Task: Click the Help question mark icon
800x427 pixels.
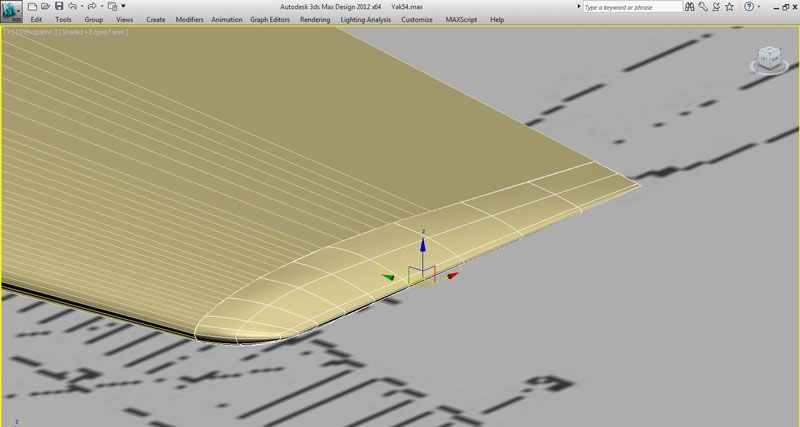Action: click(x=749, y=7)
